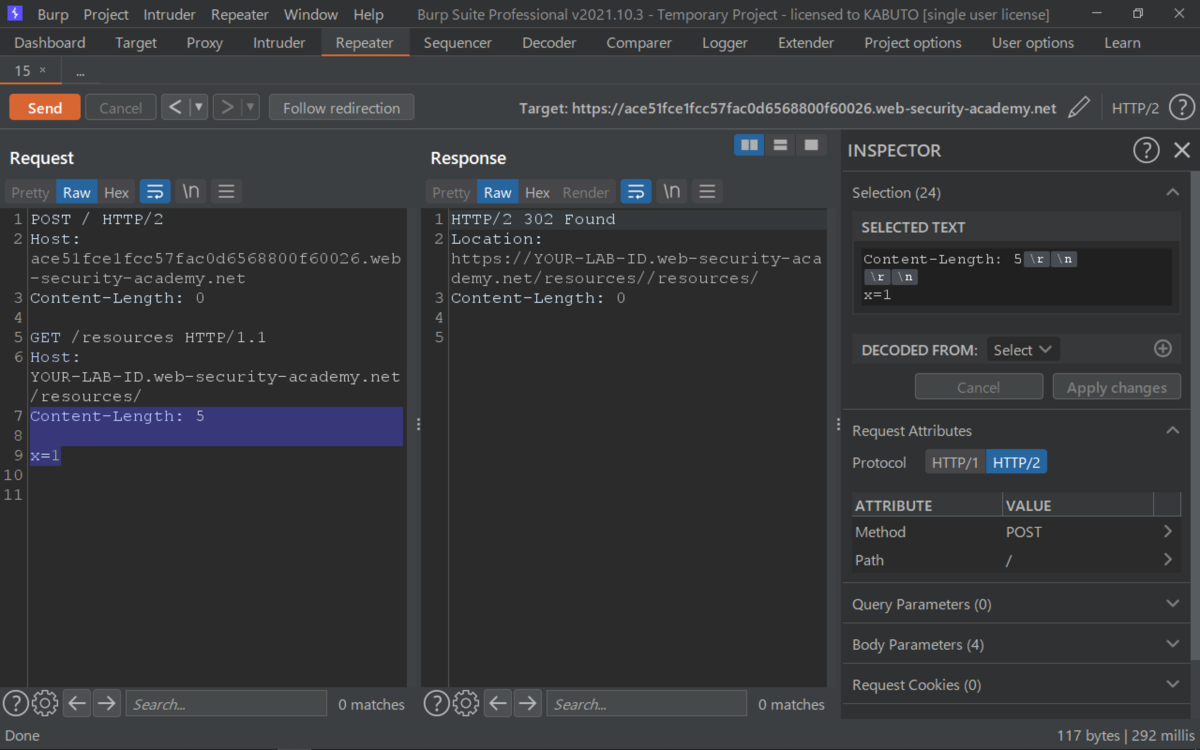
Task: Open Repeater help question mark icon
Action: pyautogui.click(x=1182, y=108)
